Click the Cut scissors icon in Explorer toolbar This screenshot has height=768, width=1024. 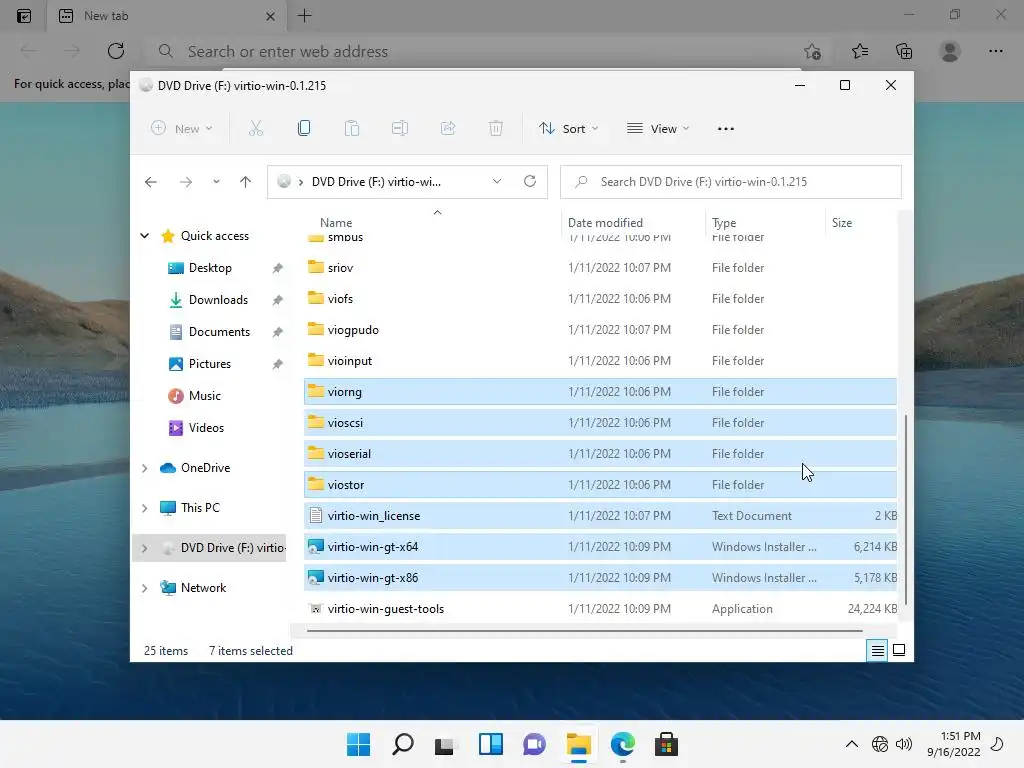255,129
